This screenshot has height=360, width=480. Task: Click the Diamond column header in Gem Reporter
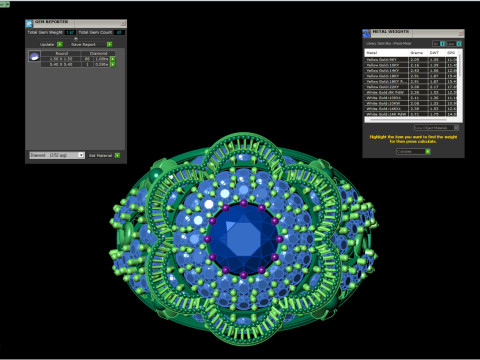pos(98,53)
